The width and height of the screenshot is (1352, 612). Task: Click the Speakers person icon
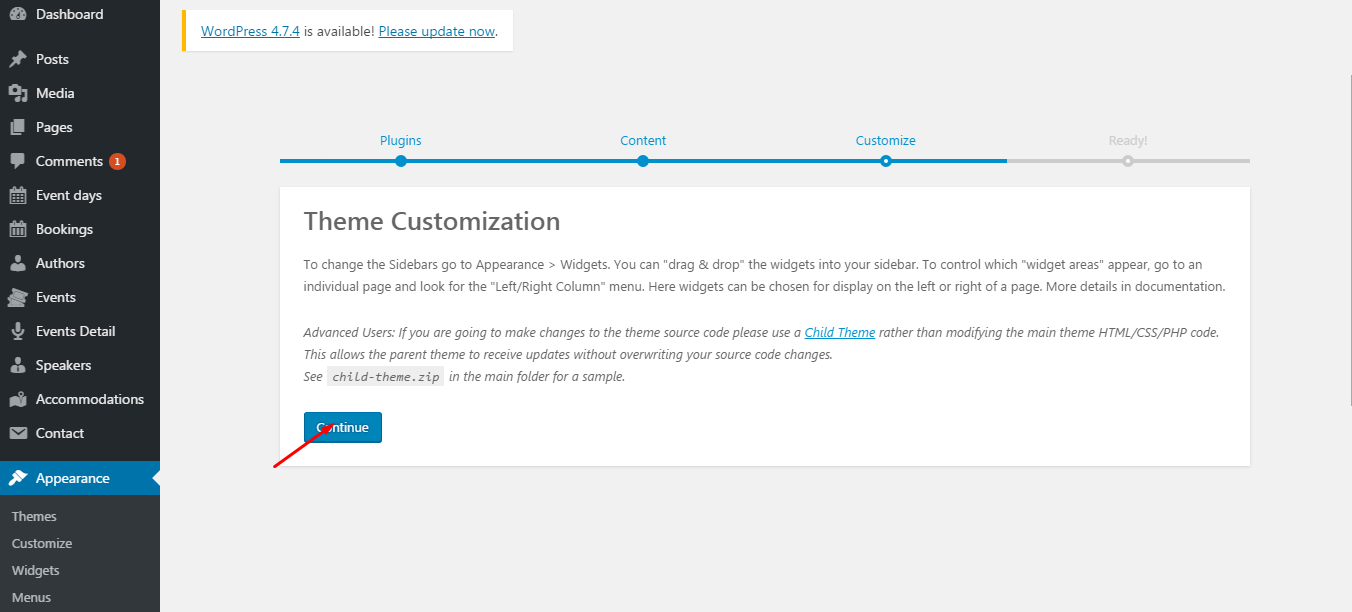18,365
